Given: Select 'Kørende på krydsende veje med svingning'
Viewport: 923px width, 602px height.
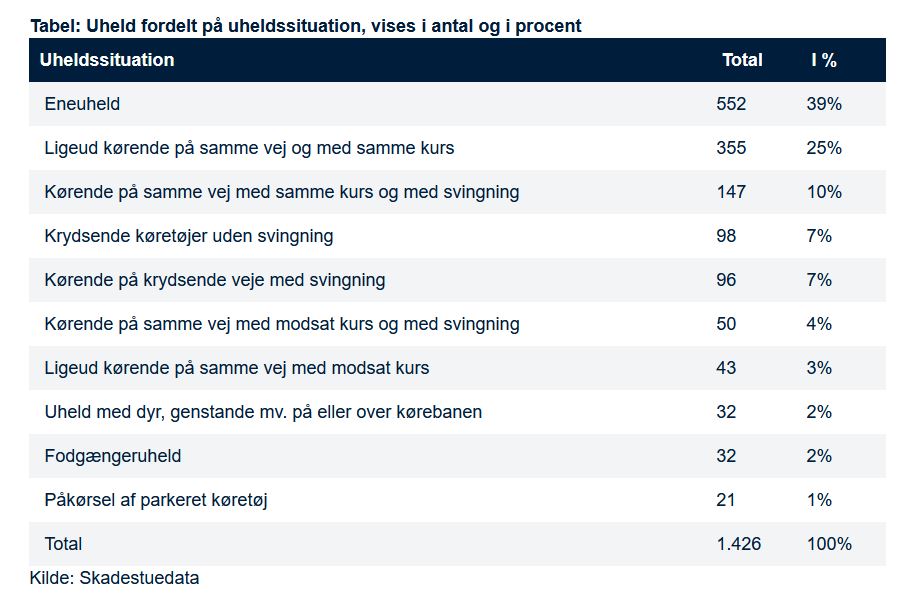Looking at the screenshot, I should pyautogui.click(x=215, y=280).
